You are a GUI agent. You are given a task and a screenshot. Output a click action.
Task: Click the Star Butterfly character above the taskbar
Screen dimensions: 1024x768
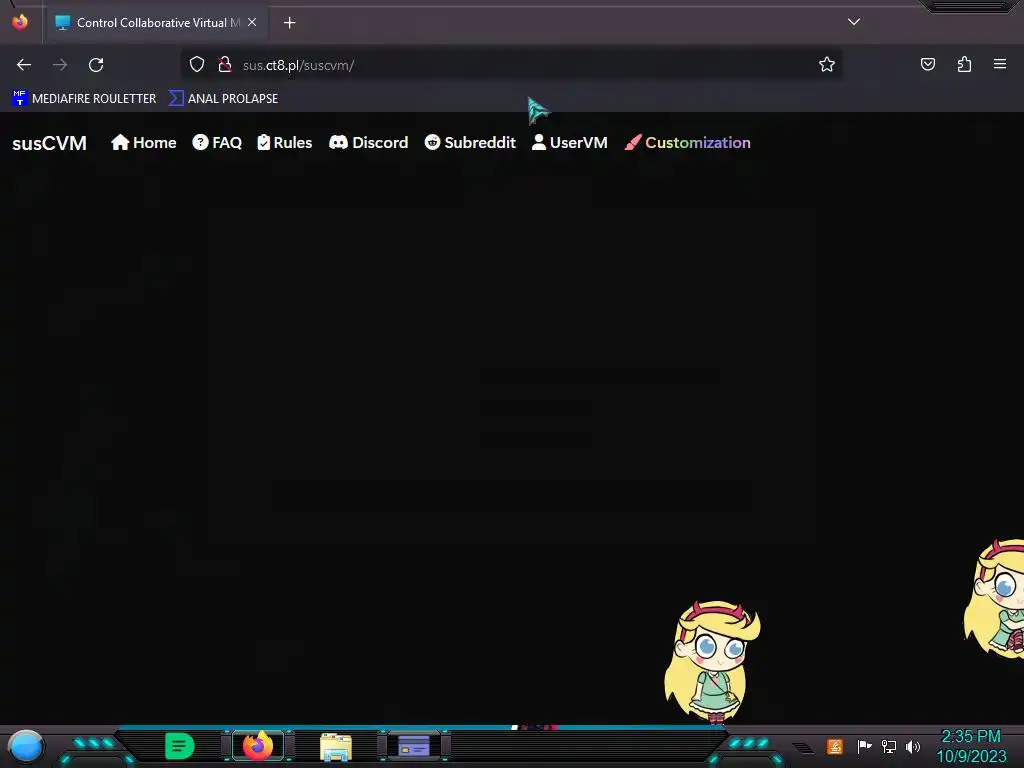point(712,662)
